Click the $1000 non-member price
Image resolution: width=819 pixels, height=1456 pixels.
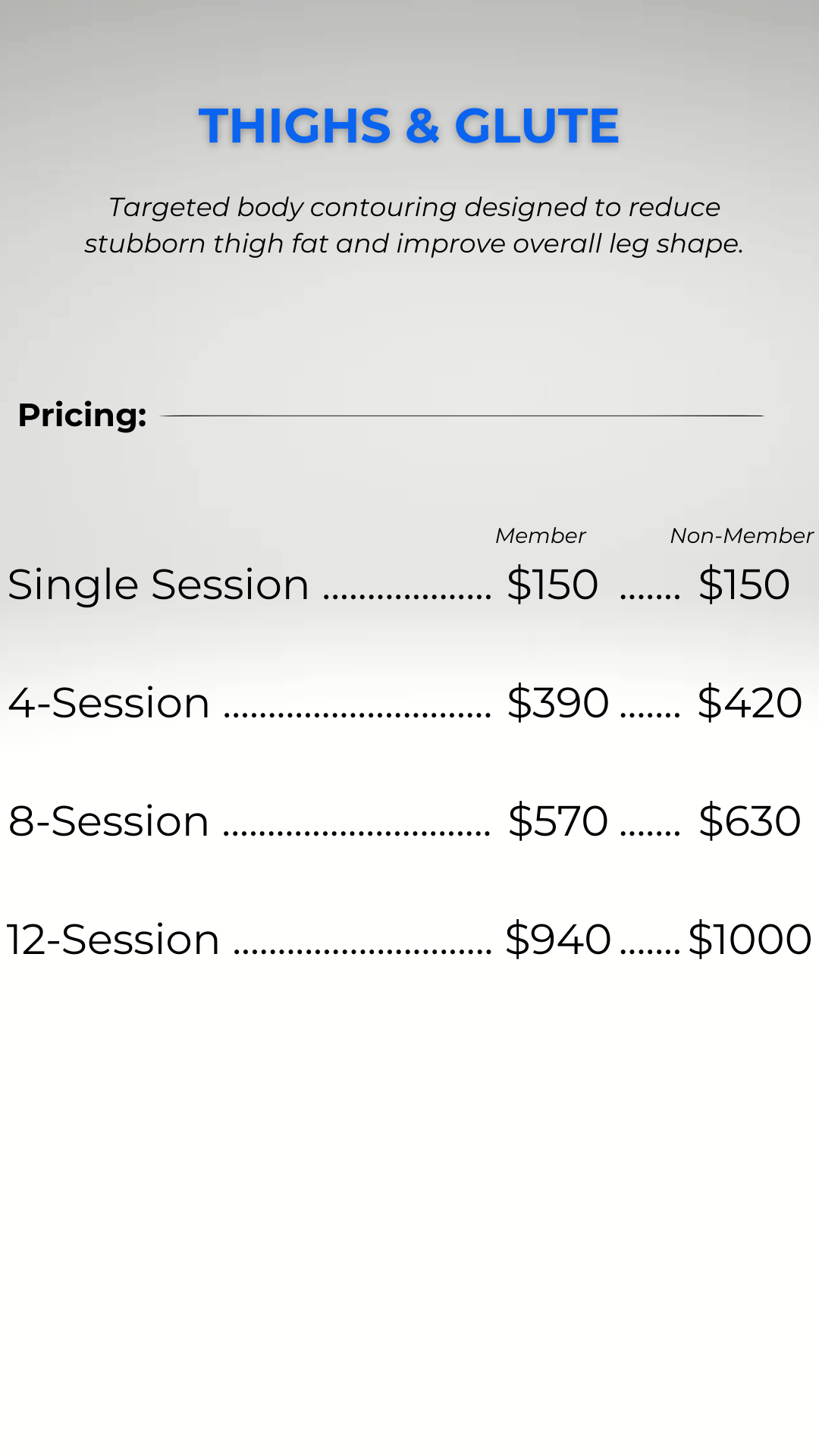click(x=750, y=940)
